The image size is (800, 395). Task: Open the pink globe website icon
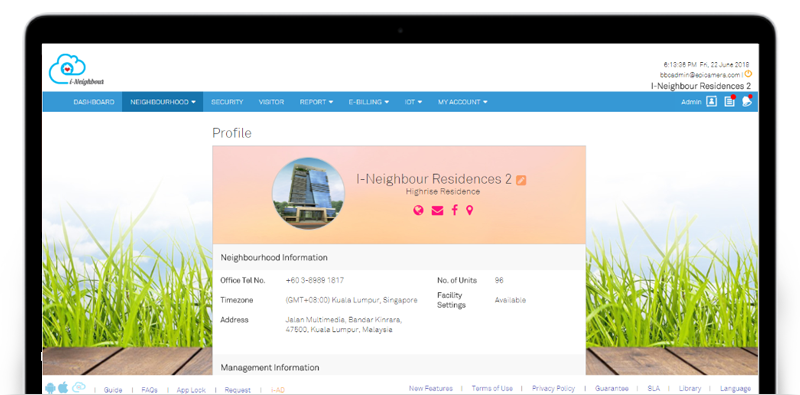point(418,210)
